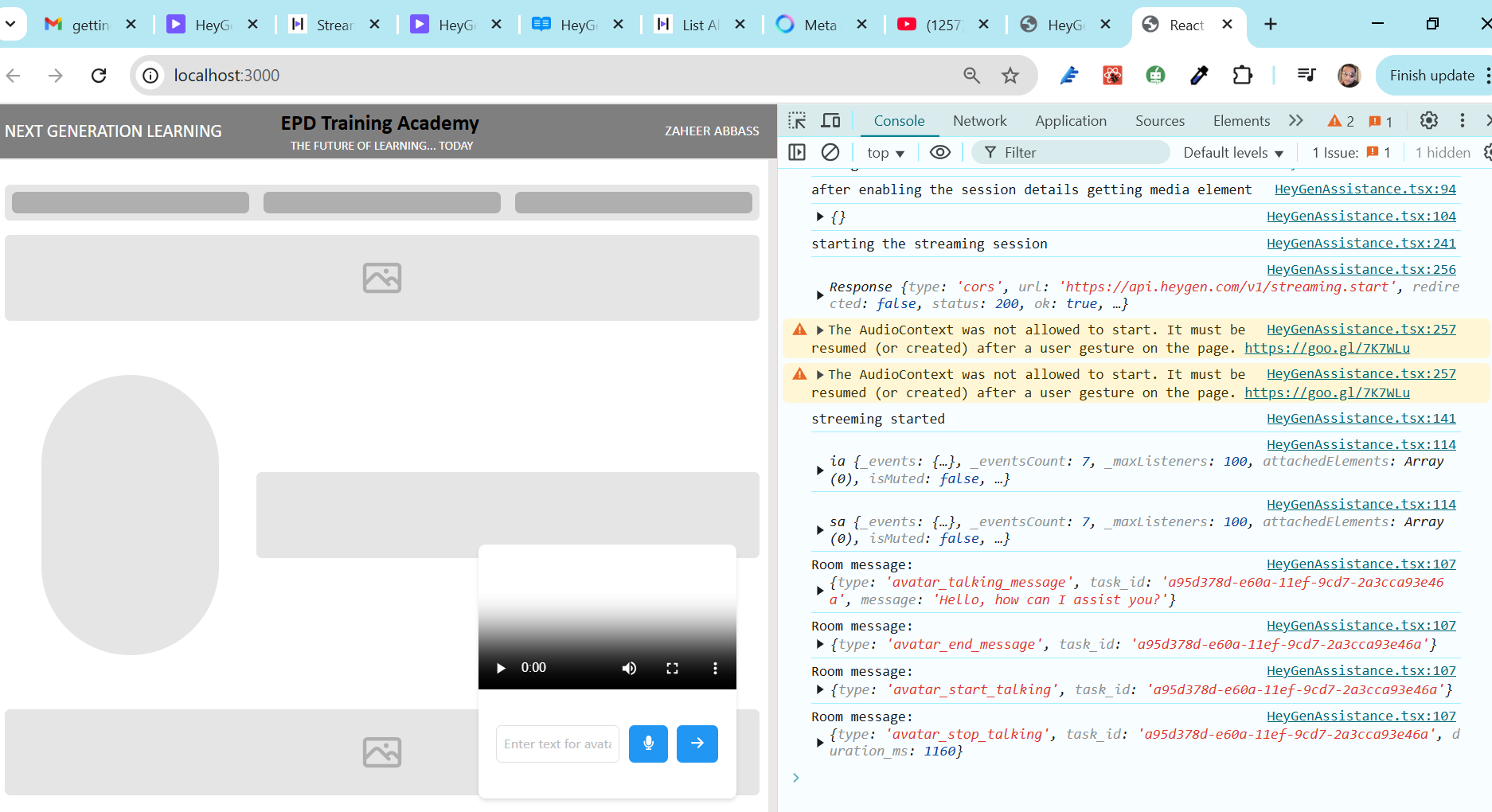The height and width of the screenshot is (812, 1492).
Task: Open the Extensions puzzle menu
Action: (1242, 76)
